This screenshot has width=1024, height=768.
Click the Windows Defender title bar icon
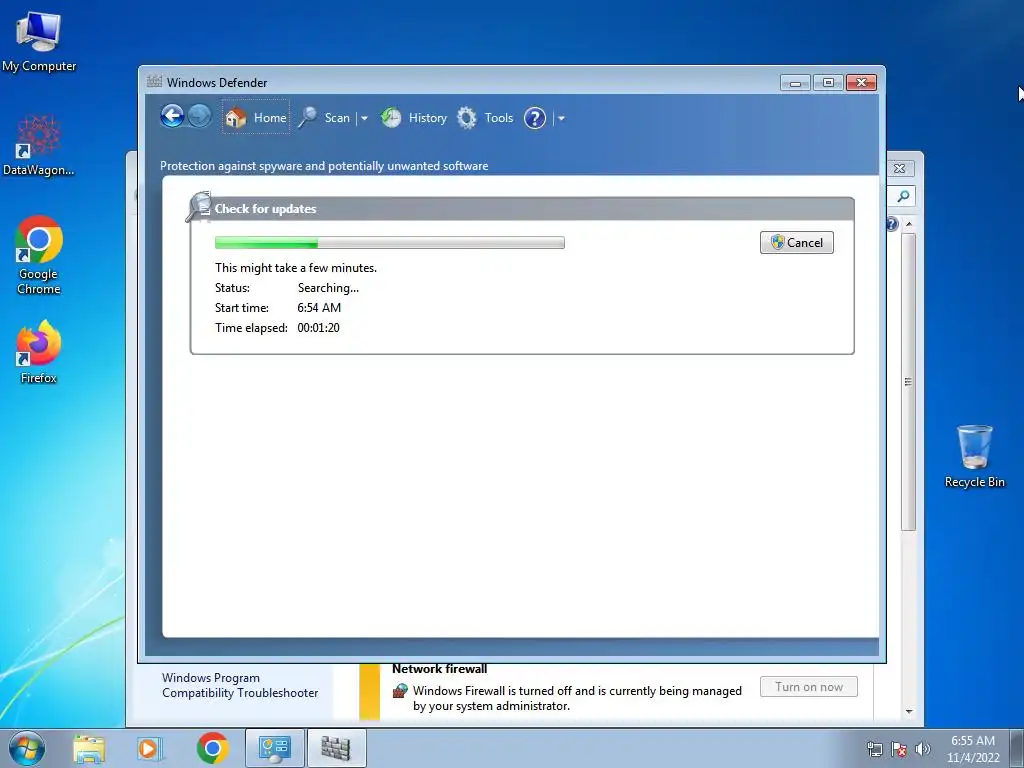[154, 82]
